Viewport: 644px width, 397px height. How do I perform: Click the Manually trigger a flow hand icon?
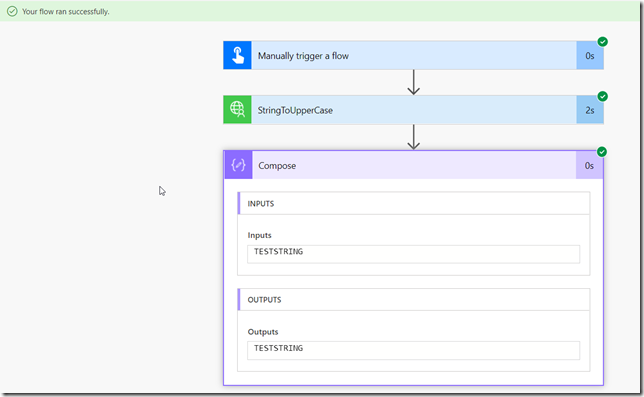237,55
